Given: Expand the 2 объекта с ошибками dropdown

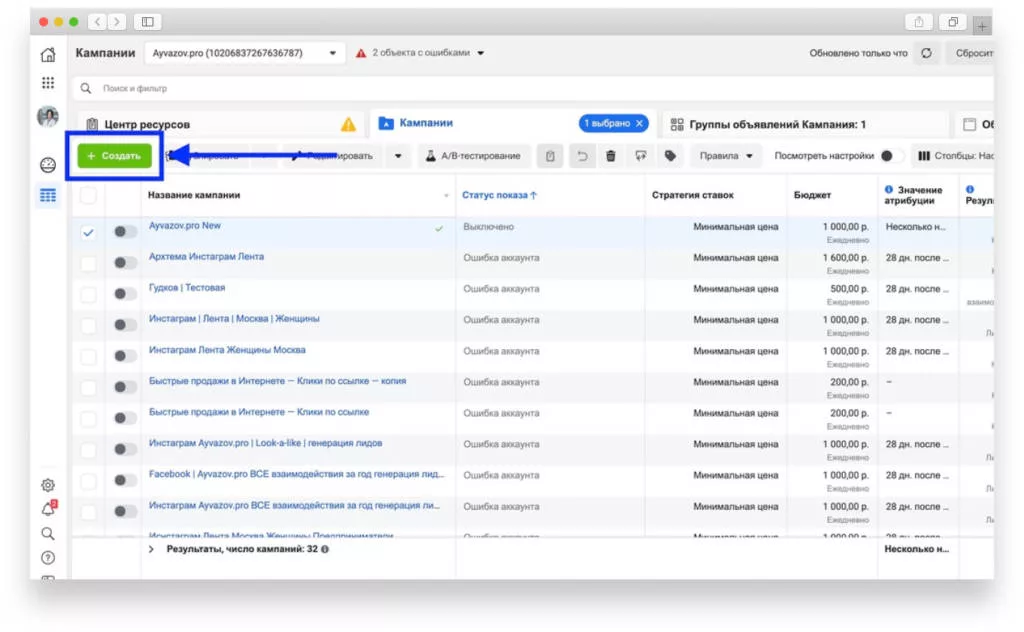Looking at the screenshot, I should click(421, 53).
